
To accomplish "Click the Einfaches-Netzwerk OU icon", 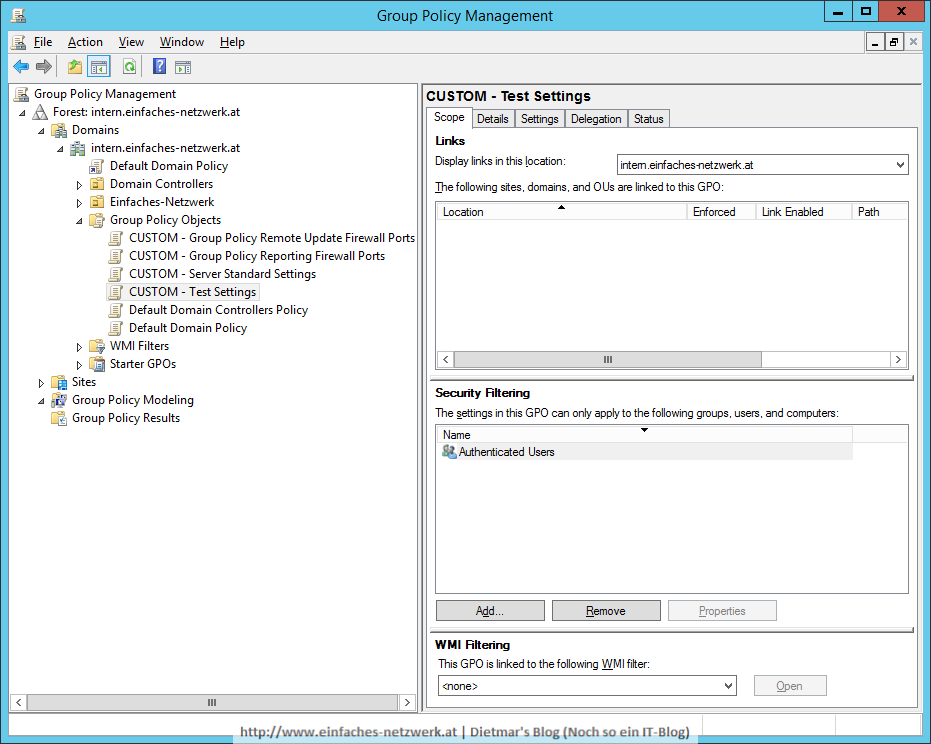I will (97, 202).
